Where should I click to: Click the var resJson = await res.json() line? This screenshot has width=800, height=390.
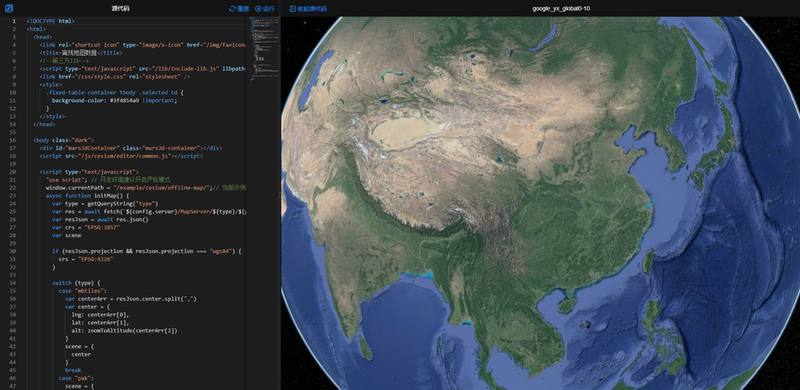tap(100, 220)
